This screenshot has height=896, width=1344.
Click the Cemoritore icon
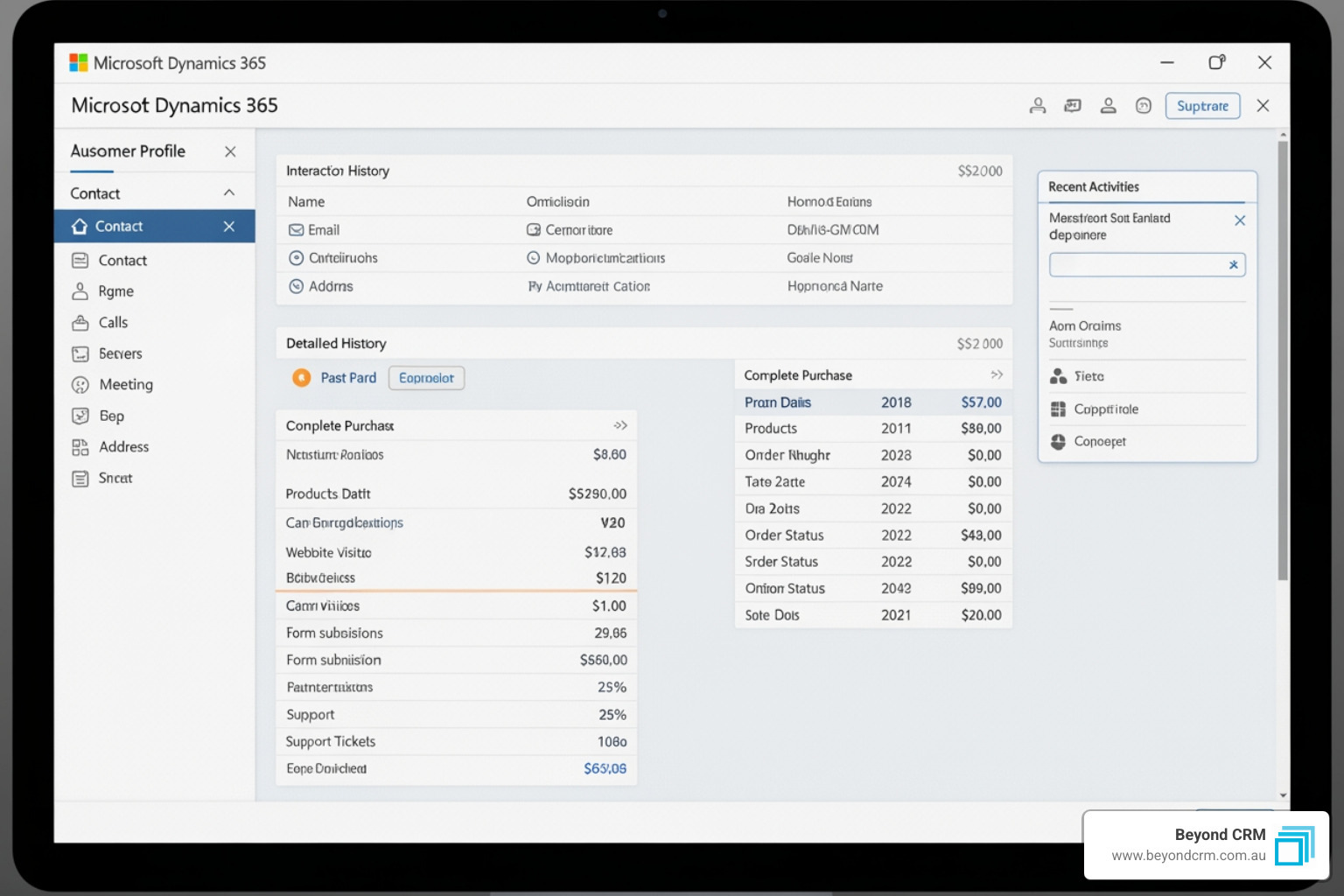(534, 230)
